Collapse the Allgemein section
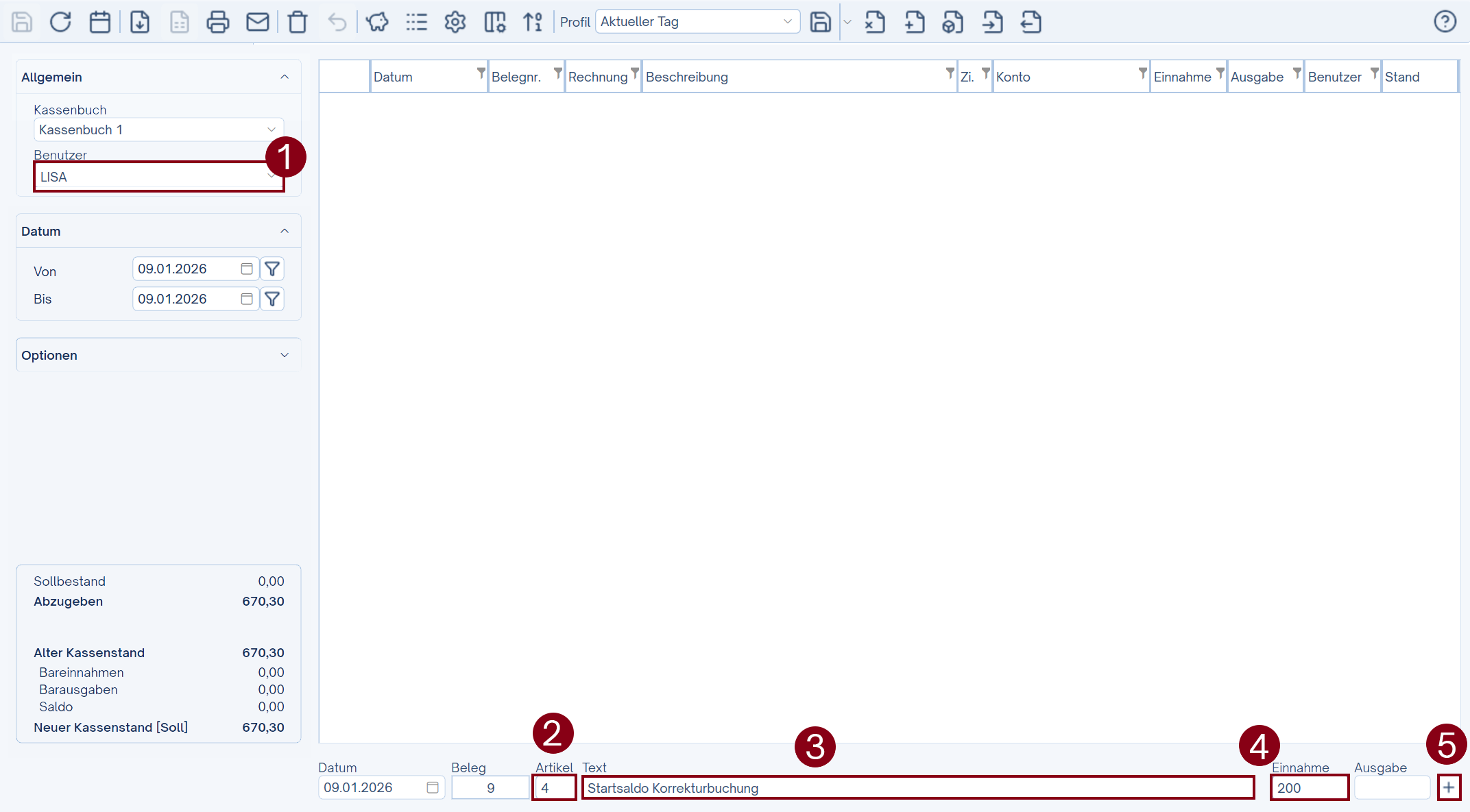Screen dimensions: 1470x812 (x=285, y=77)
